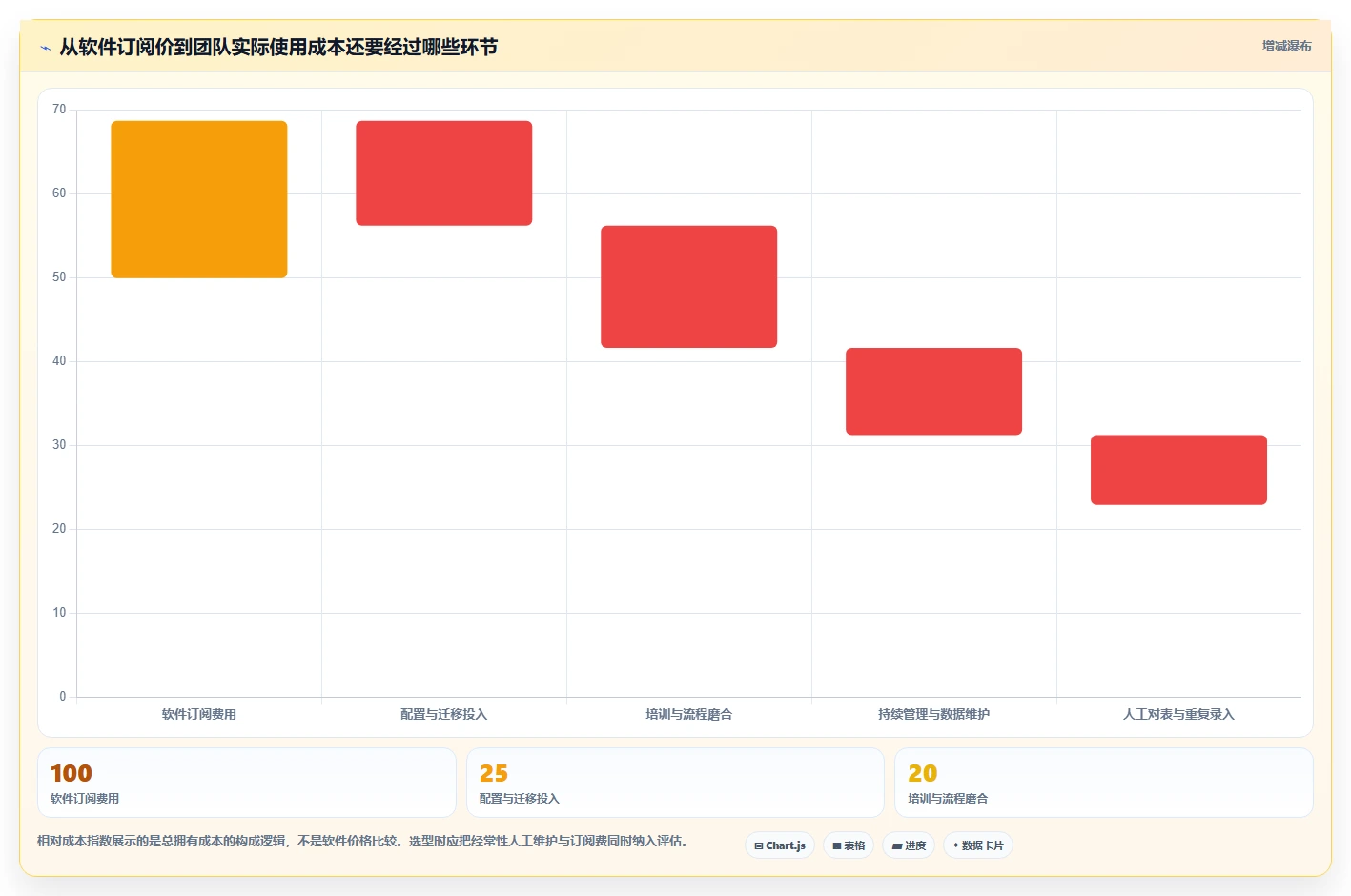1351x896 pixels.
Task: Click the value 100 in the first card
Action: (x=71, y=773)
